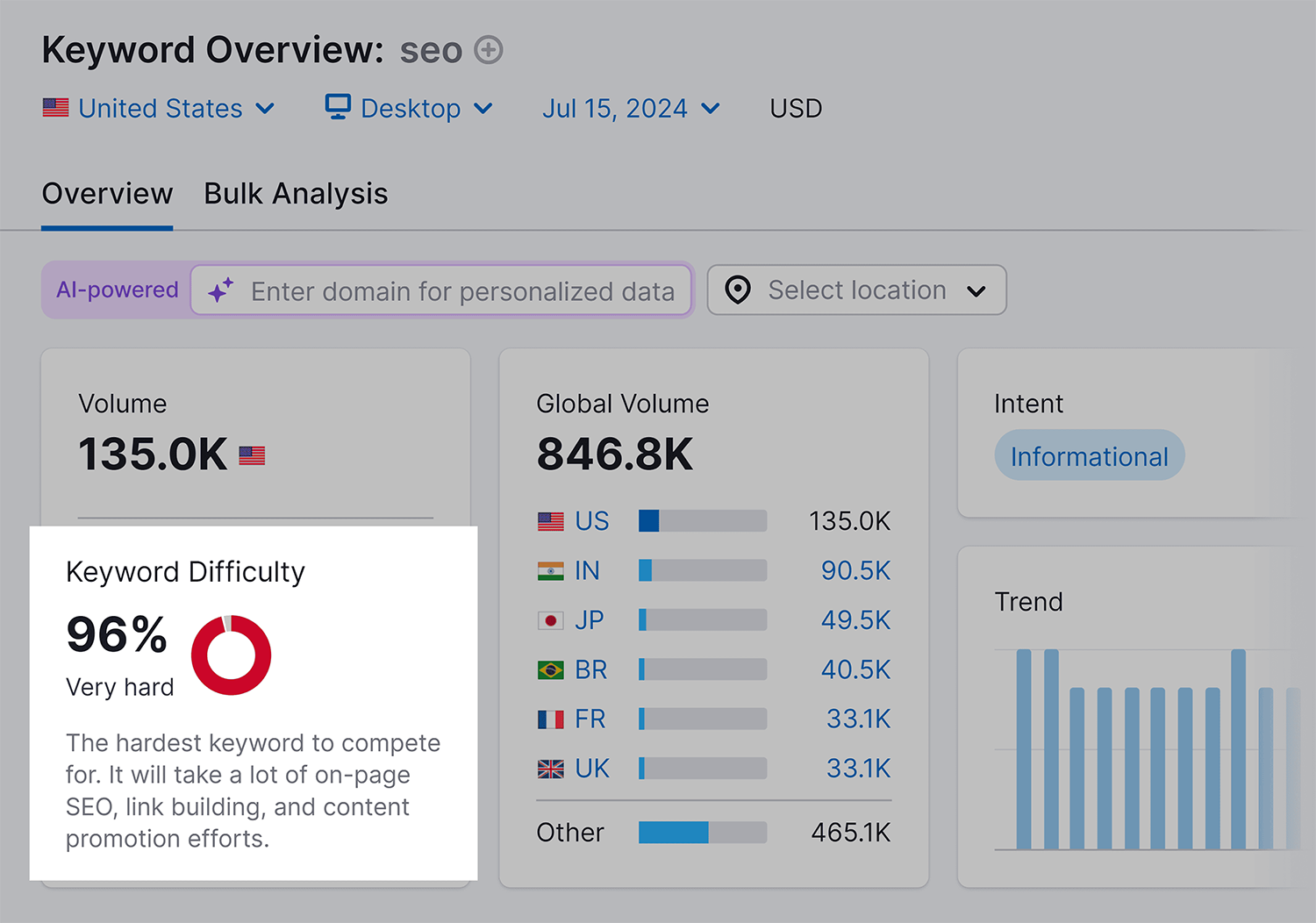Click the Brazil flag in Global Volume list

[x=551, y=670]
